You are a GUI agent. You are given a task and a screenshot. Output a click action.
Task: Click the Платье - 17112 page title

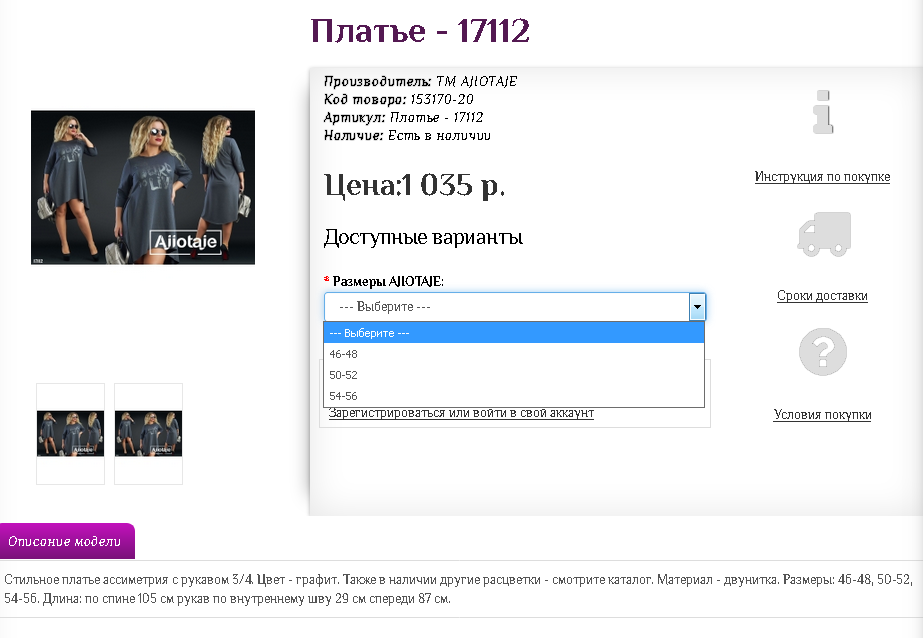[x=420, y=31]
